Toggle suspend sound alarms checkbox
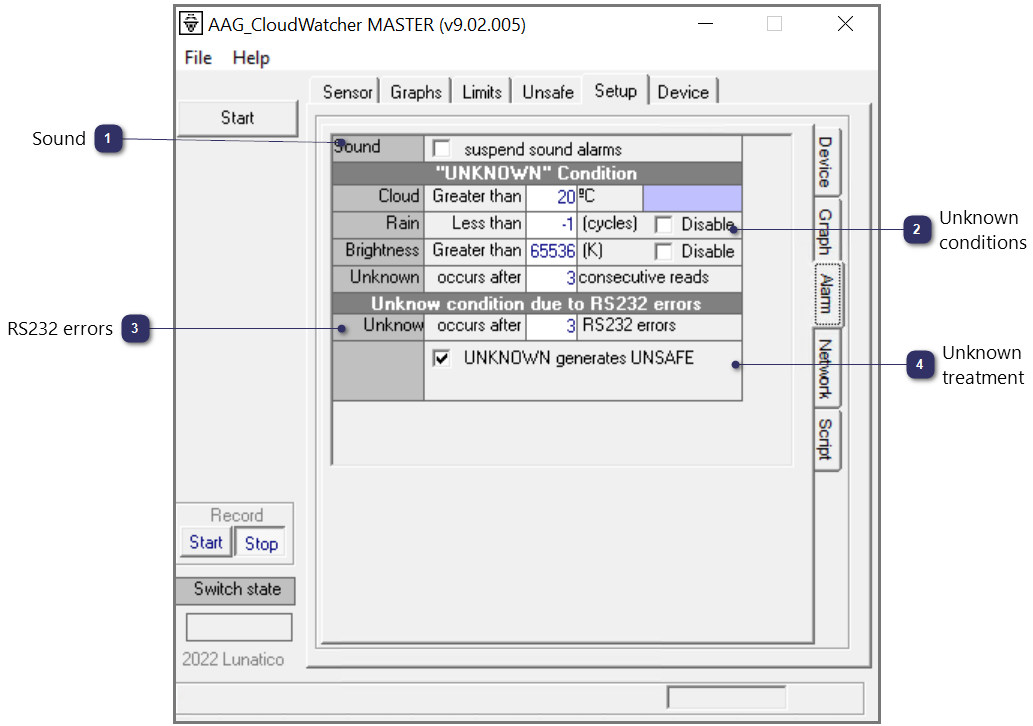This screenshot has height=726, width=1033. click(441, 149)
